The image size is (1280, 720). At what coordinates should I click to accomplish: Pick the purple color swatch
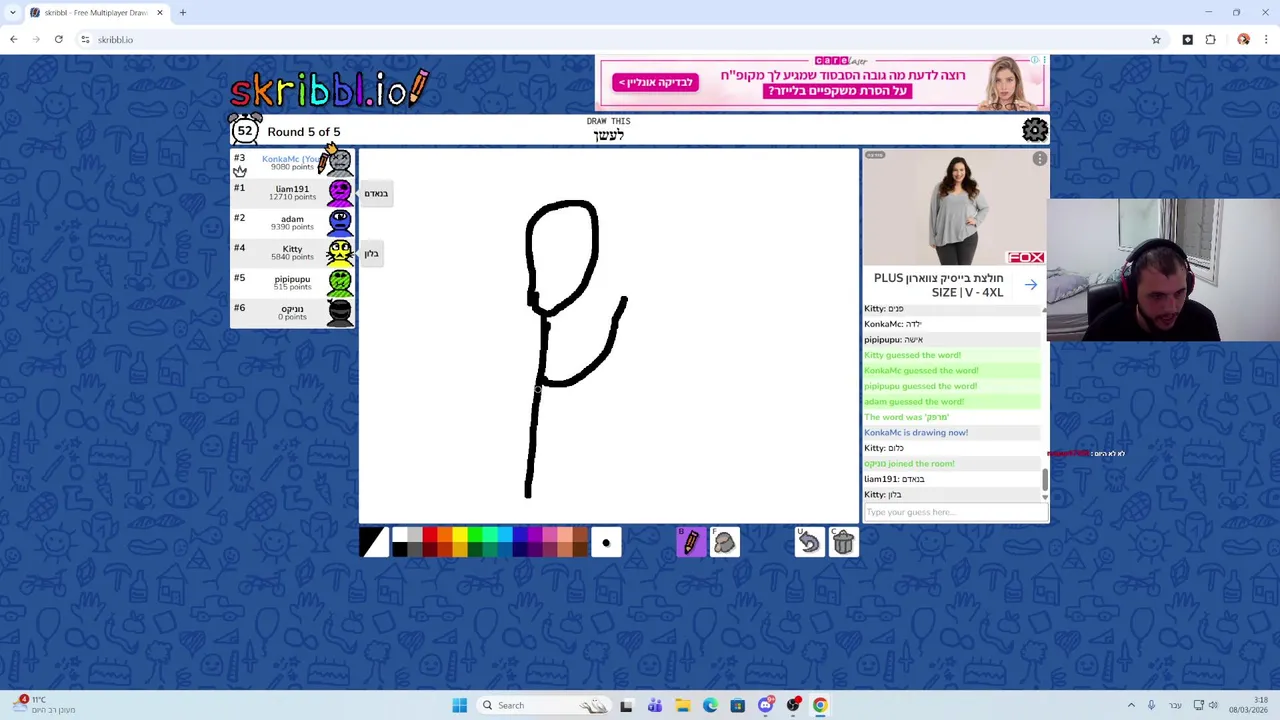(x=535, y=534)
